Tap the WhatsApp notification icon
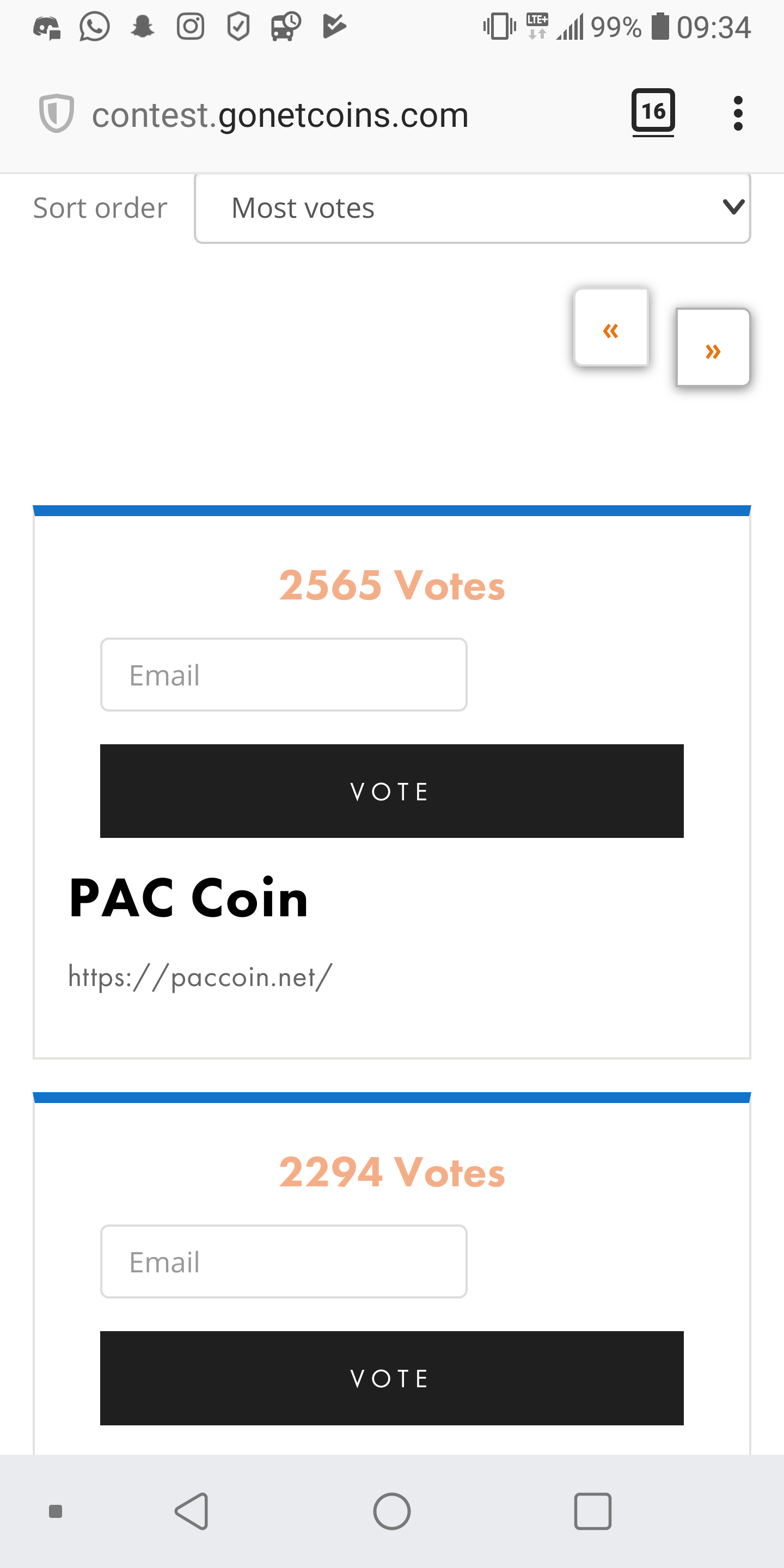Viewport: 784px width, 1568px height. (x=94, y=27)
